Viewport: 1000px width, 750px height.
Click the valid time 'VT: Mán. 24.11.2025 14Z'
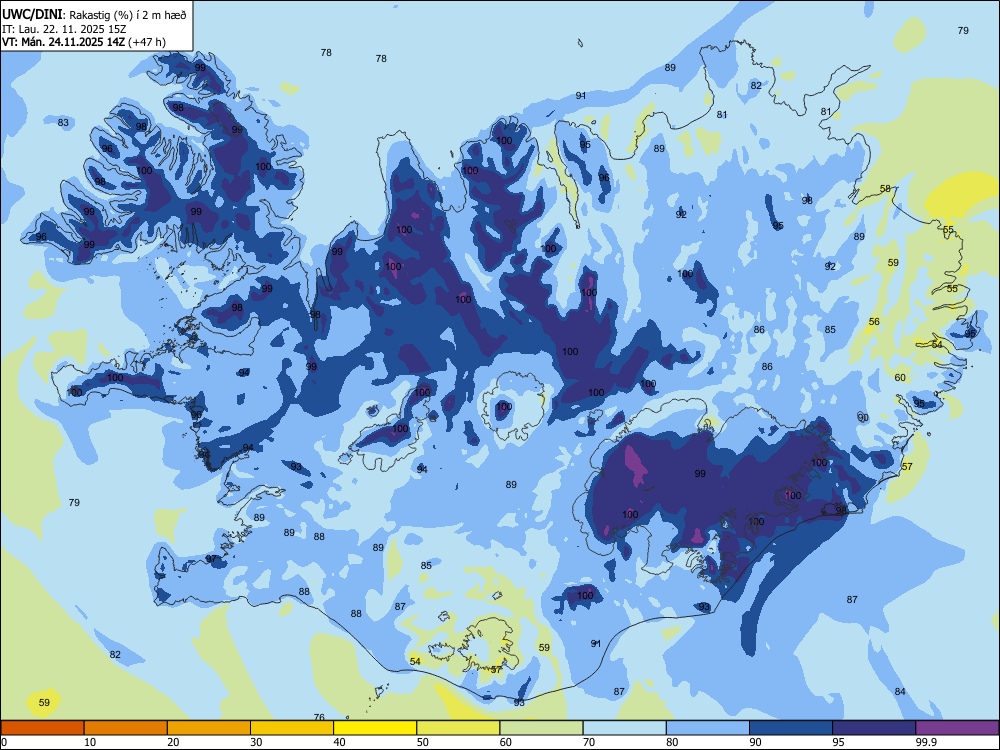64,42
